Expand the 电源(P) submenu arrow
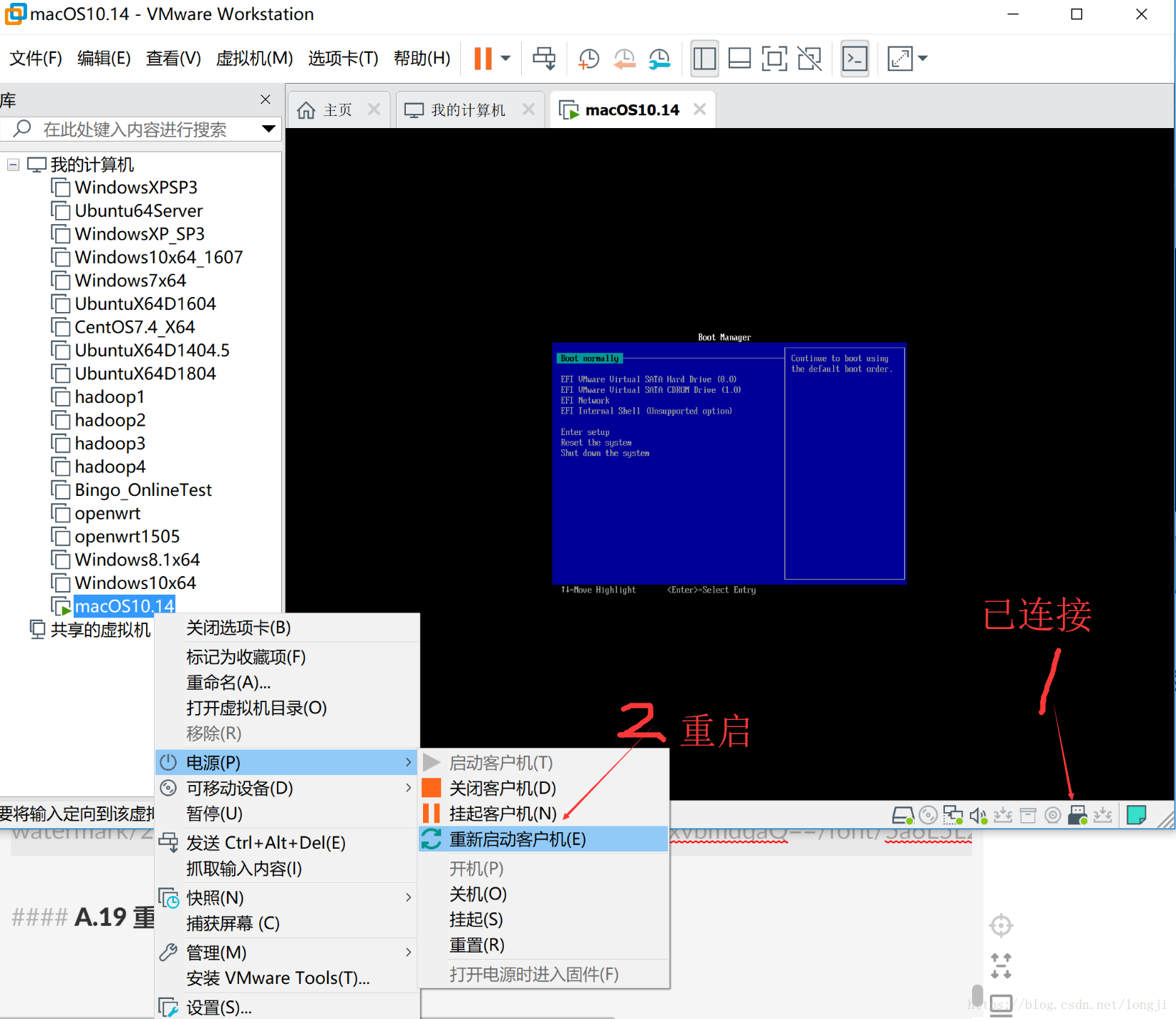Screen dimensions: 1176x1019 pos(408,762)
